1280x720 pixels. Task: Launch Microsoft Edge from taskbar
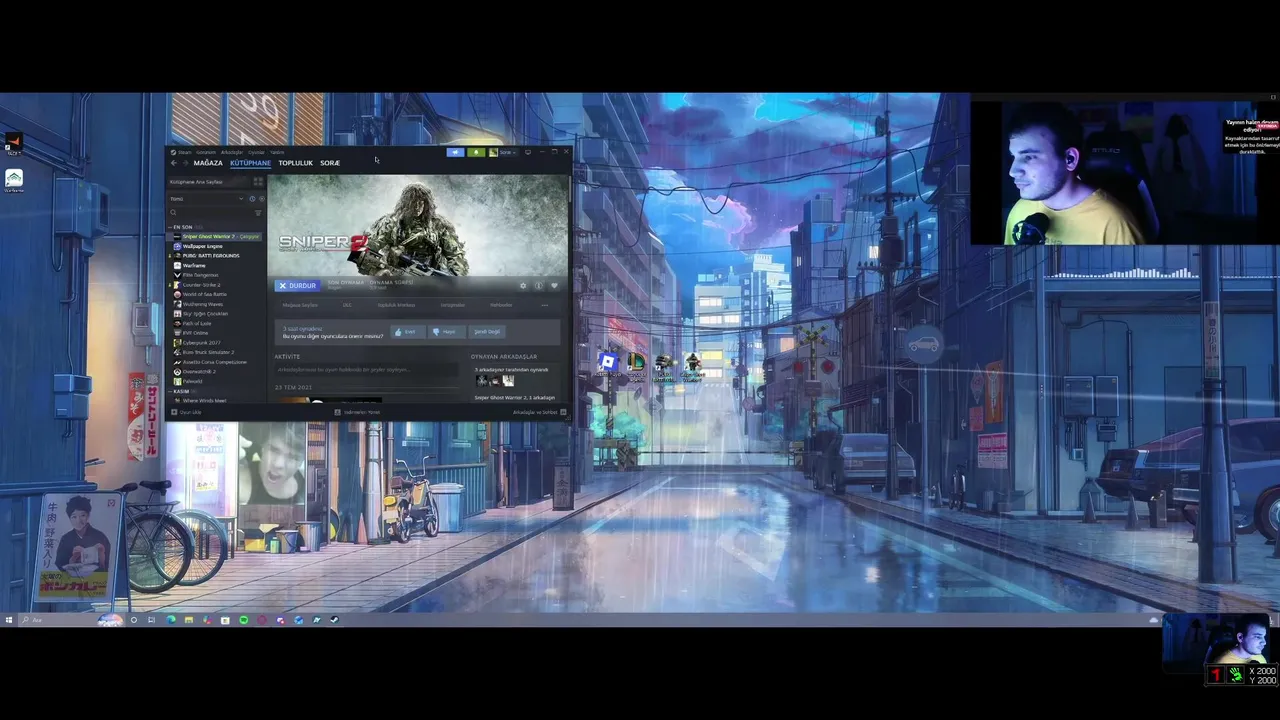[x=171, y=620]
